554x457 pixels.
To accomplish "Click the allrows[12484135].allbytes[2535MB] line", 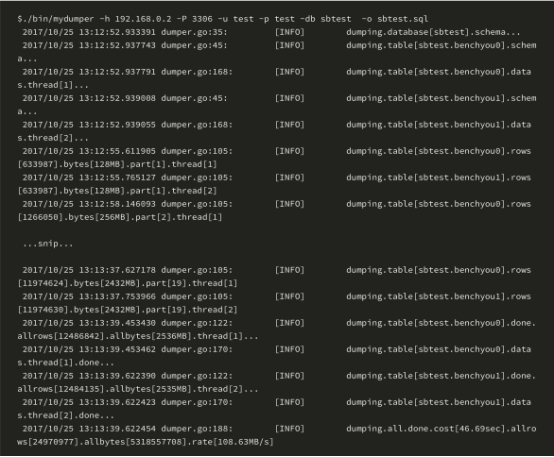I will (137, 389).
